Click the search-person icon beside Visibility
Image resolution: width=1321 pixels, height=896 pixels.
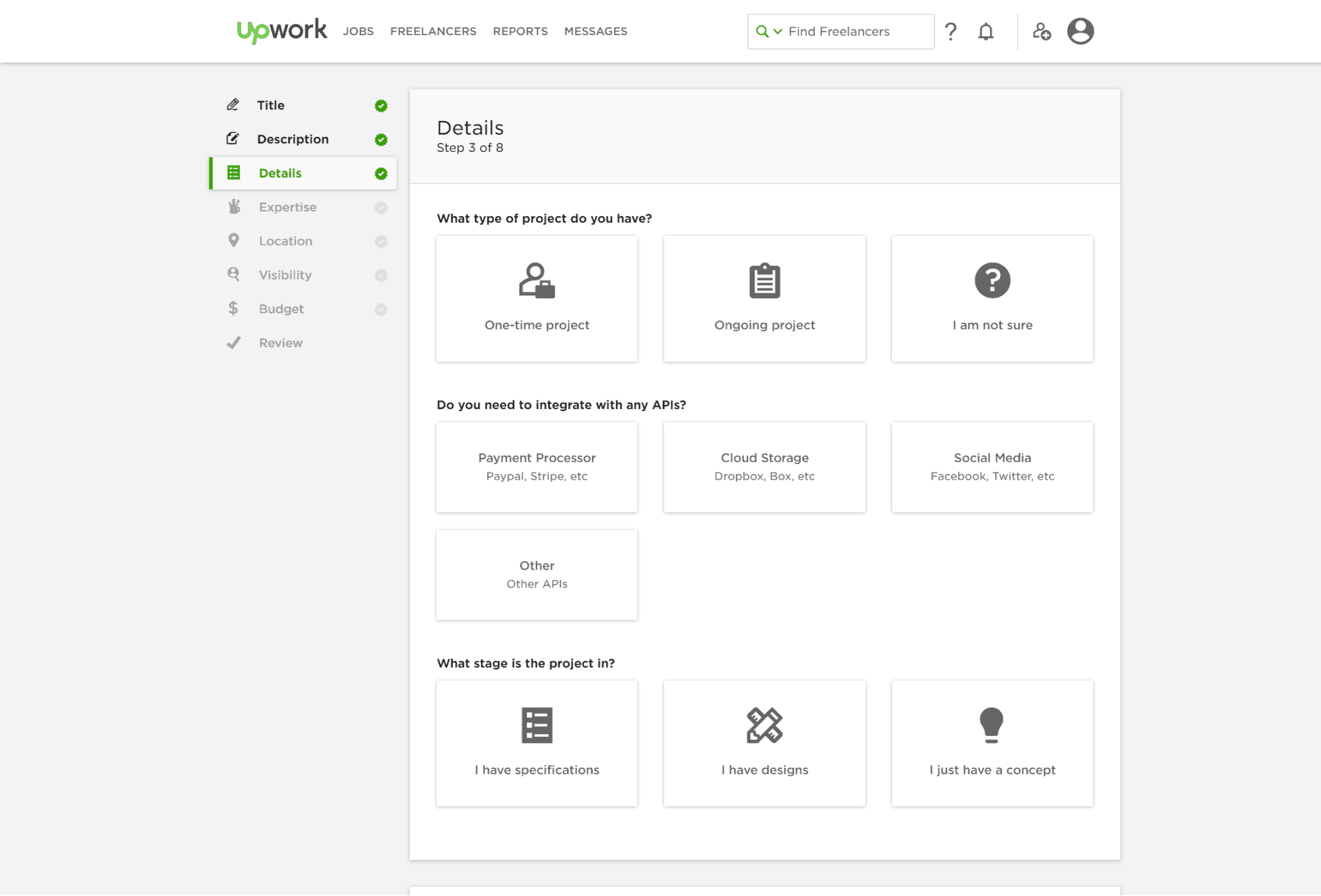click(x=233, y=274)
